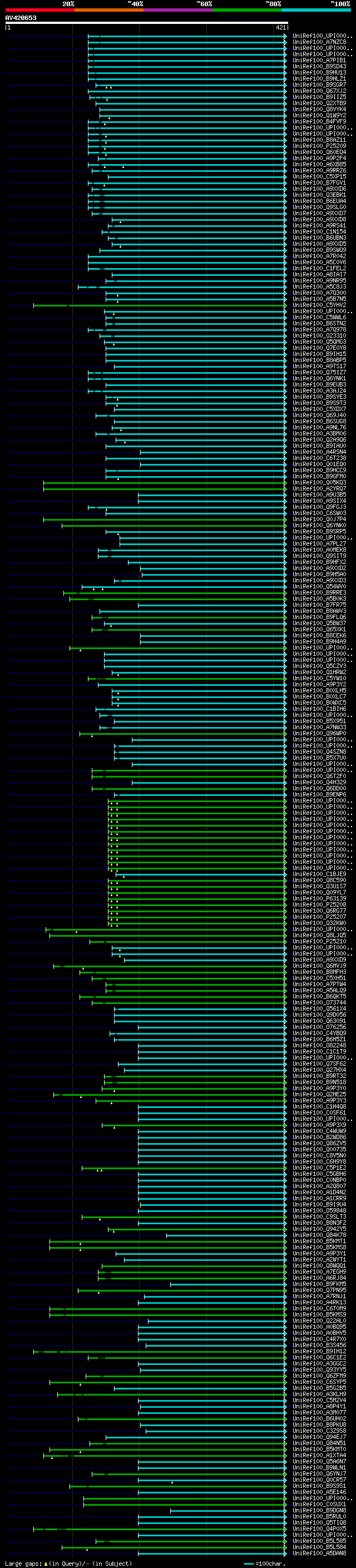The width and height of the screenshot is (356, 1568).
Task: Select the UniRef100_Q05KQ3 label
Action: [319, 483]
